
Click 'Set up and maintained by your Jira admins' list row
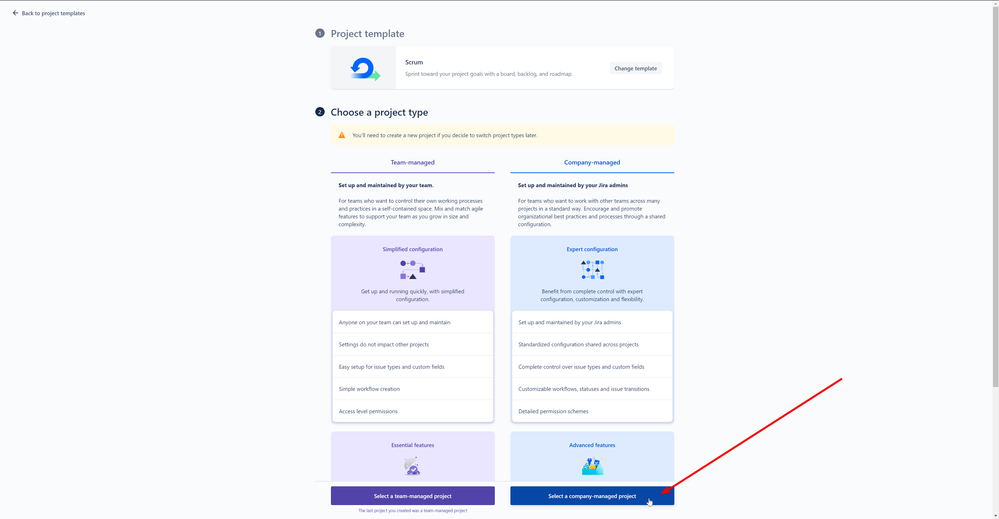click(592, 322)
